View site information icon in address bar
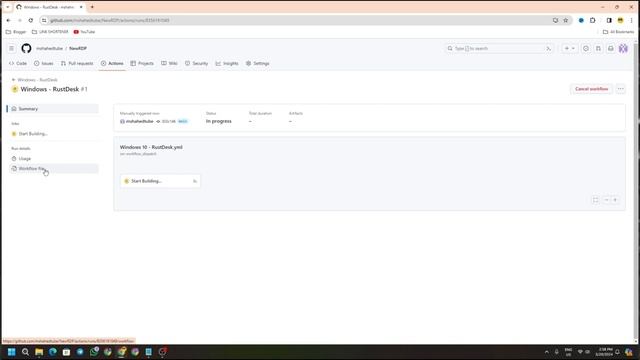Image resolution: width=640 pixels, height=360 pixels. (x=44, y=20)
